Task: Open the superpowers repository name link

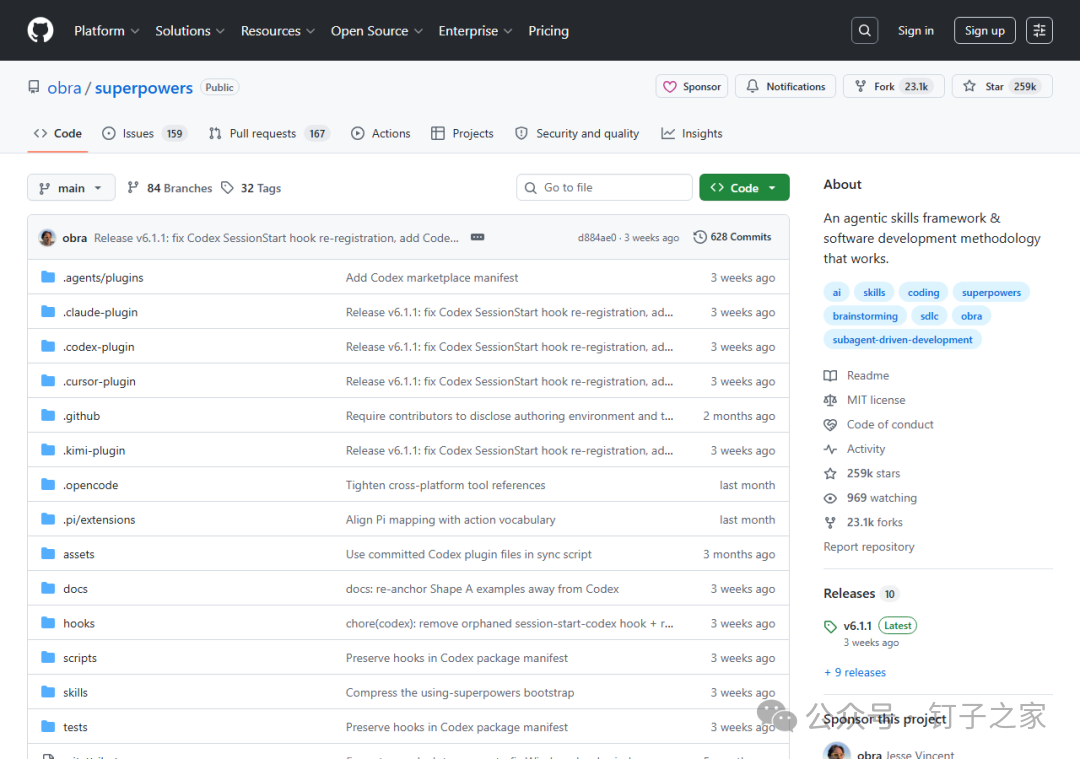Action: click(x=143, y=88)
